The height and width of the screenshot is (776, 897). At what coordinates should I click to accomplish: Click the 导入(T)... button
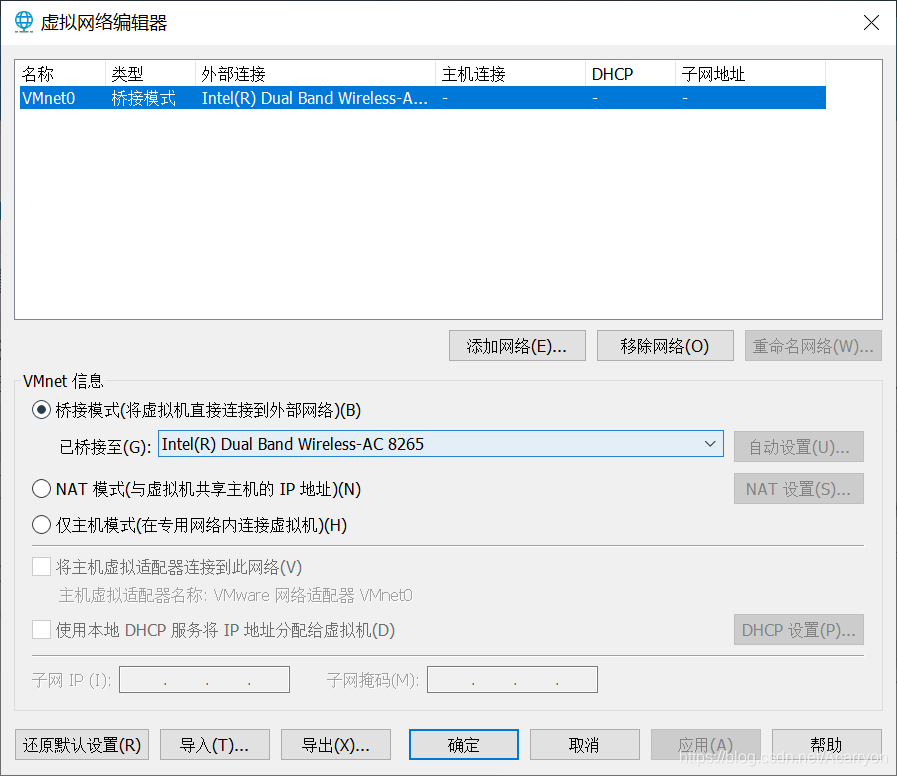(x=215, y=745)
